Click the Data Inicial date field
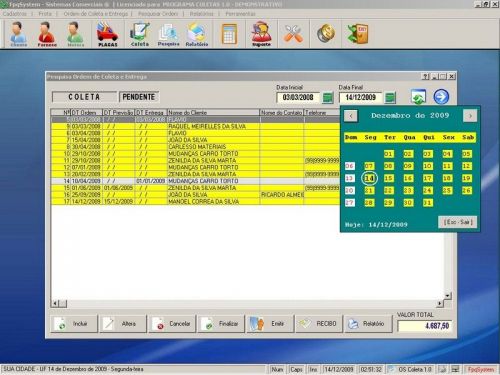The width and height of the screenshot is (500, 375). pyautogui.click(x=298, y=97)
